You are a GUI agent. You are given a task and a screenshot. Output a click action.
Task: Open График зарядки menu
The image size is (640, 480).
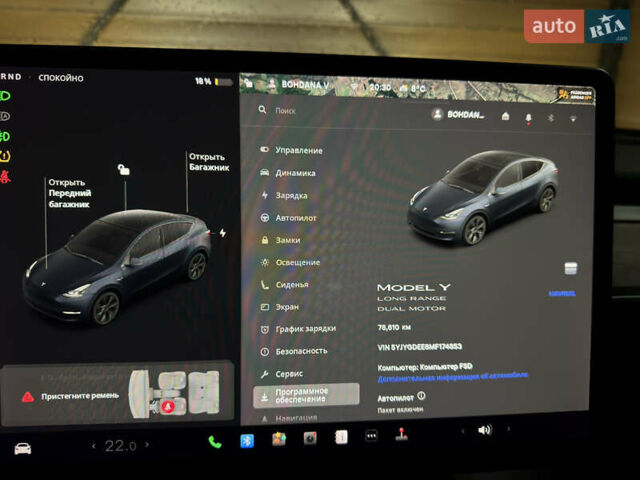[298, 329]
